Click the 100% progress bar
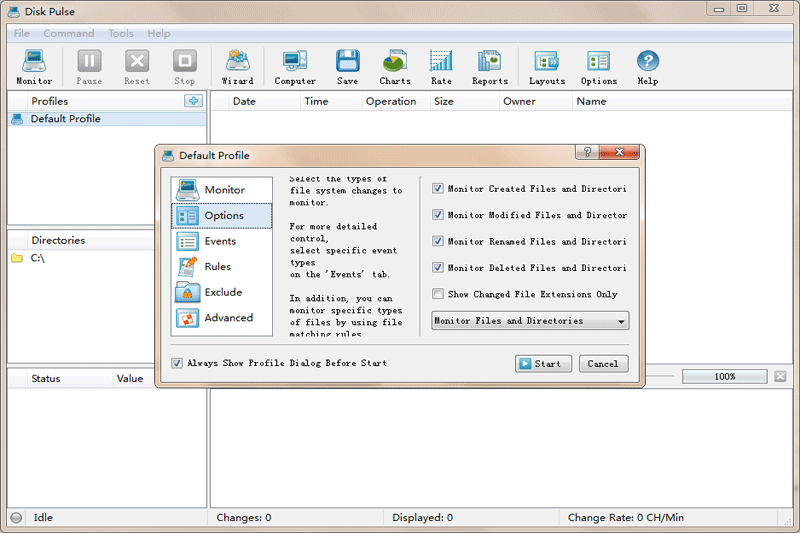Screen dimensions: 800x533 725,377
